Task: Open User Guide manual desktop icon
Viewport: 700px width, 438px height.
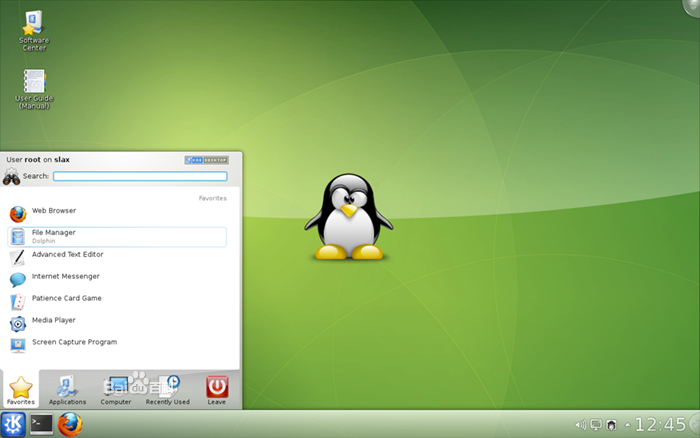Action: point(34,88)
